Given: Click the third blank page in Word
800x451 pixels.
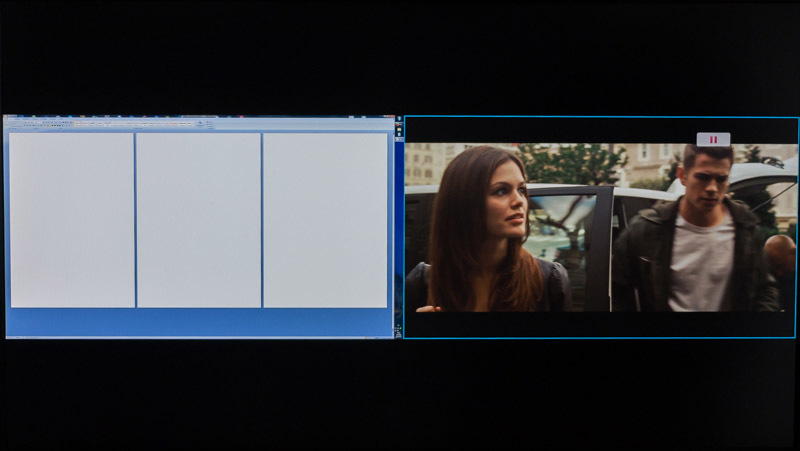Looking at the screenshot, I should [325, 220].
